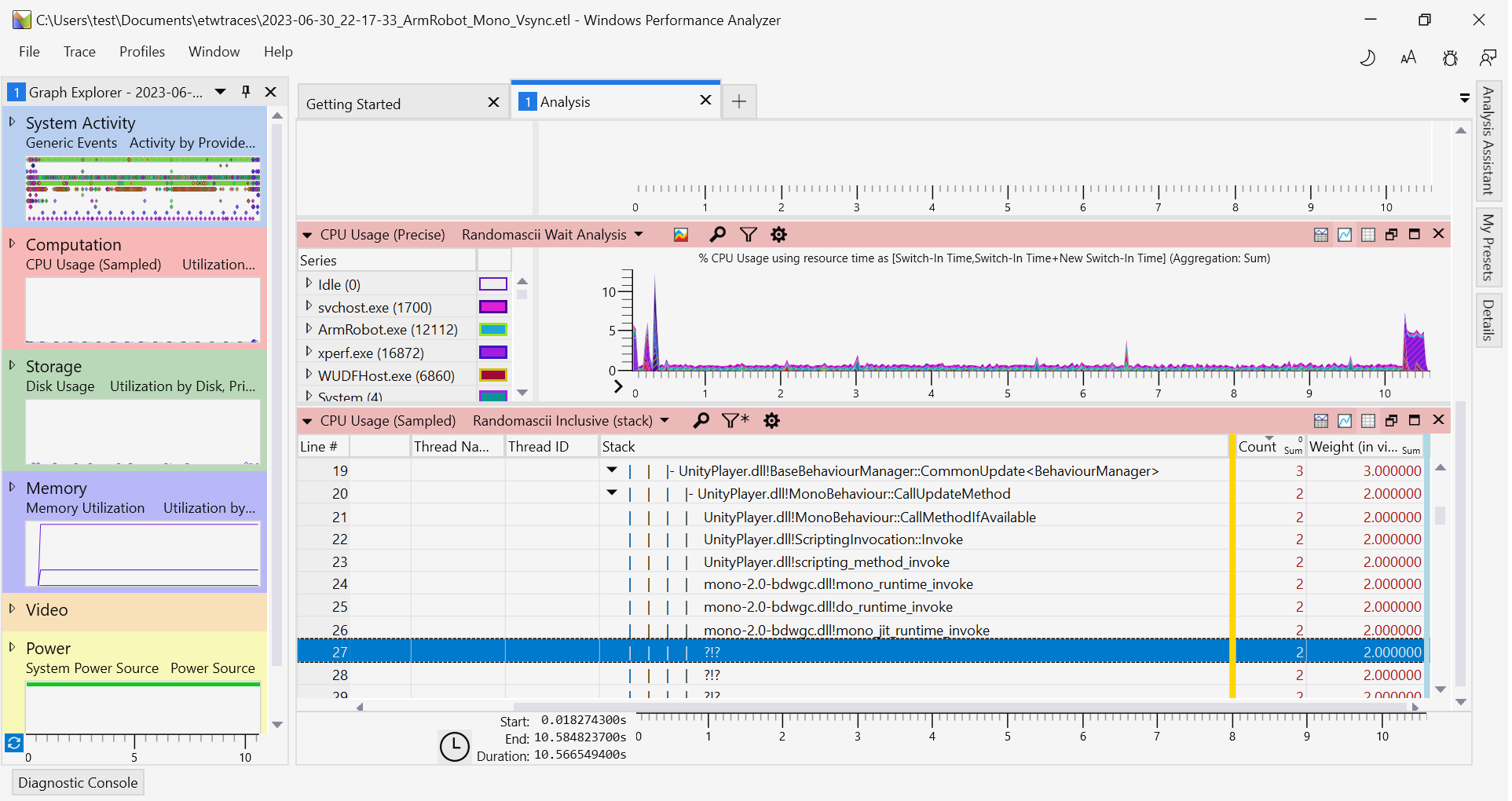
Task: Expand the xperf.exe (16872) series
Action: [x=309, y=352]
